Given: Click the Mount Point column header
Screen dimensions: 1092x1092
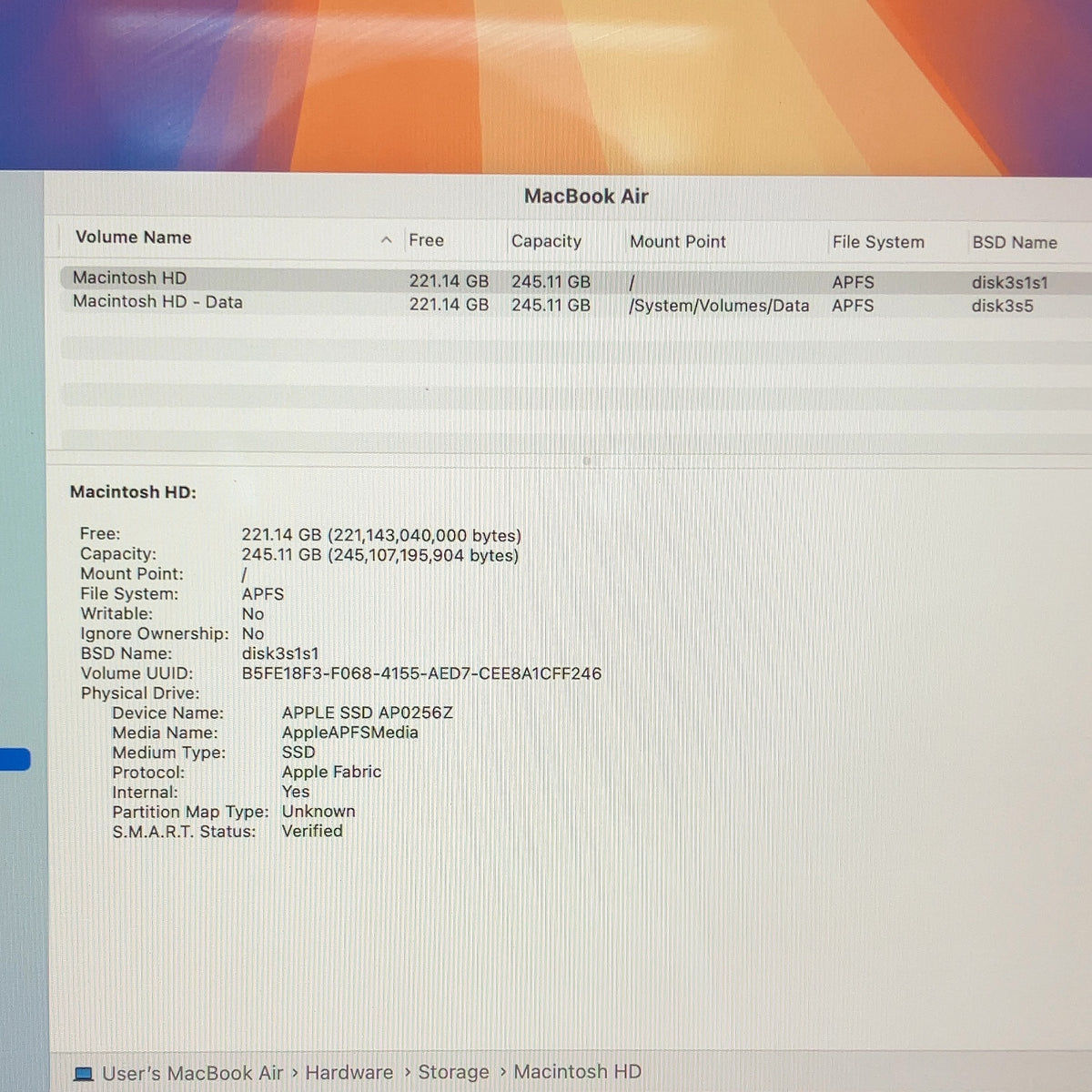Looking at the screenshot, I should [x=678, y=242].
